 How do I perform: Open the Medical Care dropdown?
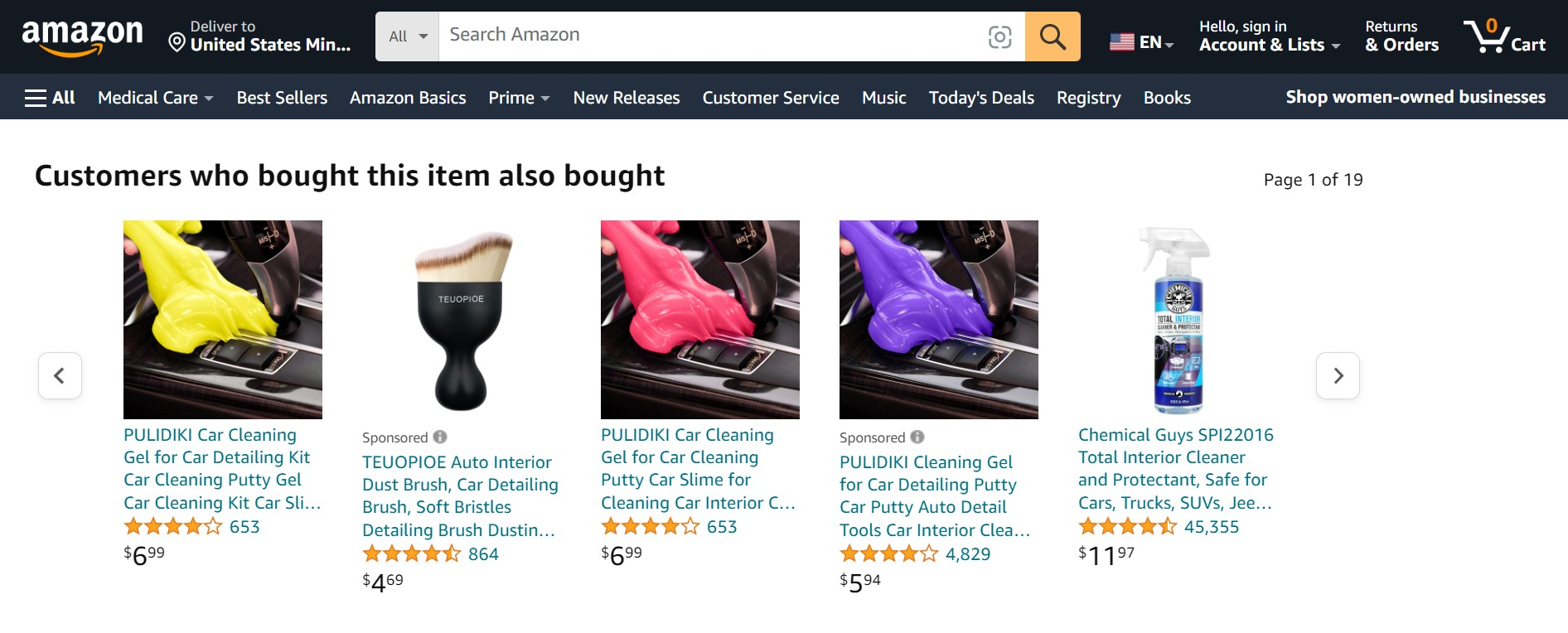coord(154,97)
